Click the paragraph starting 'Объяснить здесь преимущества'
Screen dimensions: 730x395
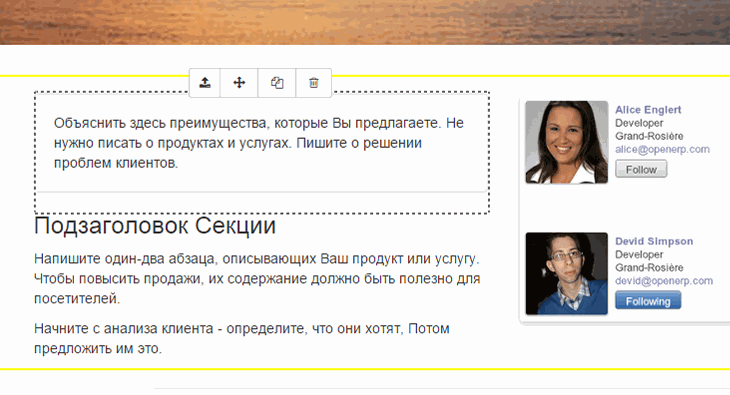[259, 143]
